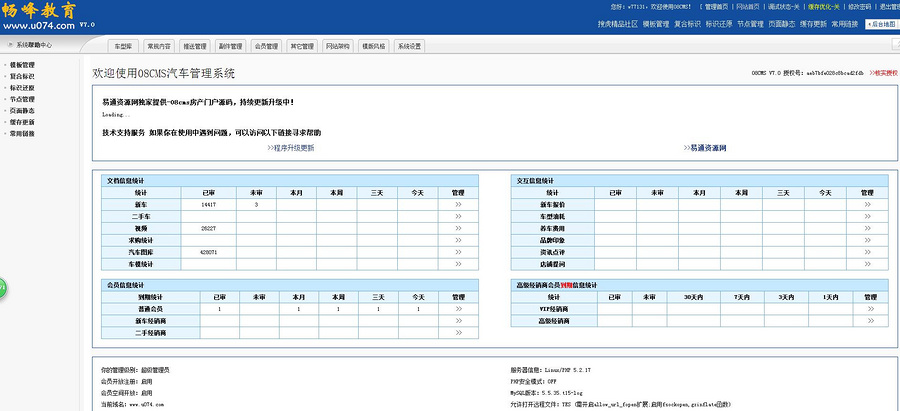Open manage arrows for 资讯点评 row
Viewport: 900px width, 411px height.
coord(867,252)
